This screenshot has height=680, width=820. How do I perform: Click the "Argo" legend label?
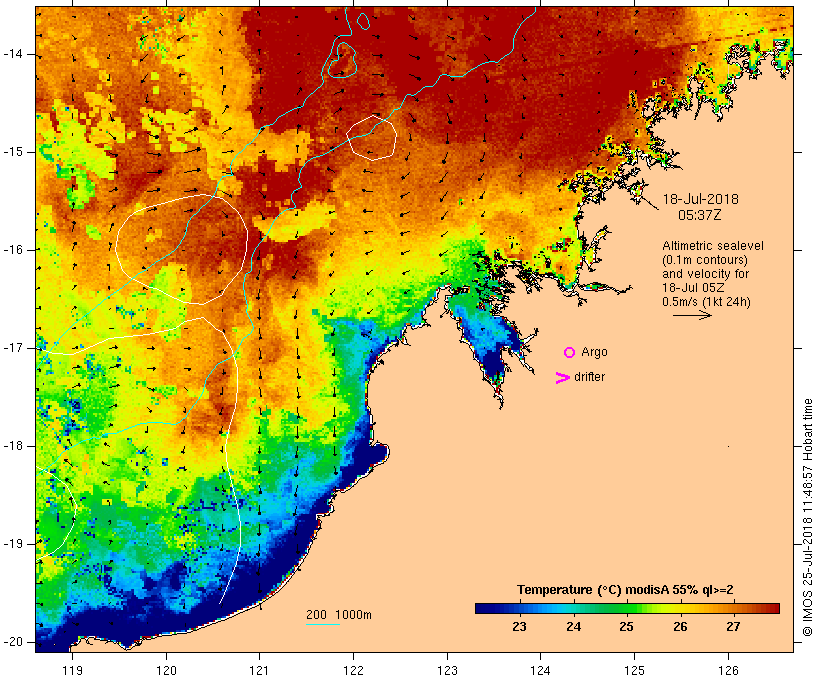point(594,352)
